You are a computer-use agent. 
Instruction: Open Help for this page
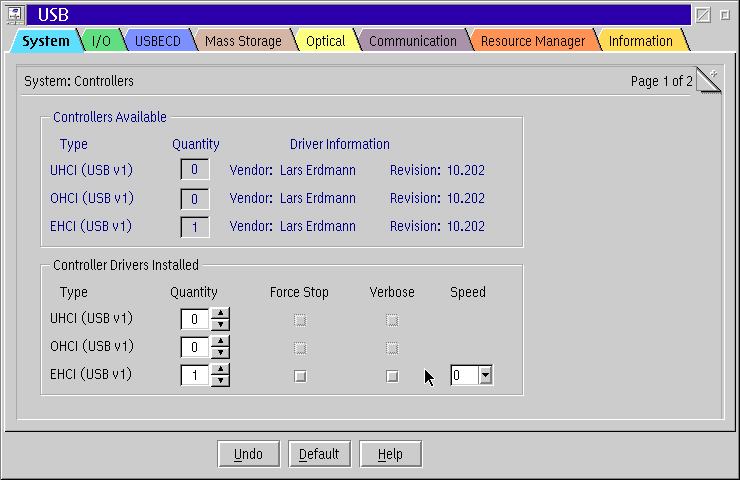pyautogui.click(x=390, y=454)
